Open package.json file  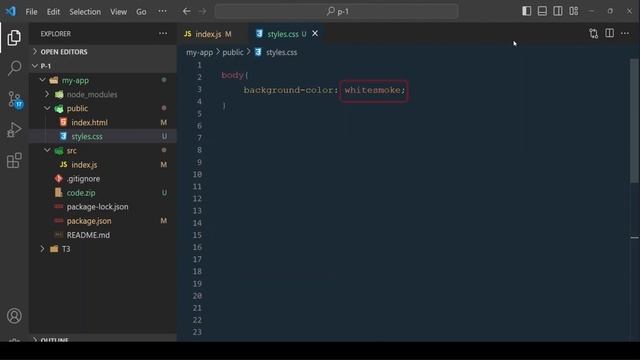(103, 221)
